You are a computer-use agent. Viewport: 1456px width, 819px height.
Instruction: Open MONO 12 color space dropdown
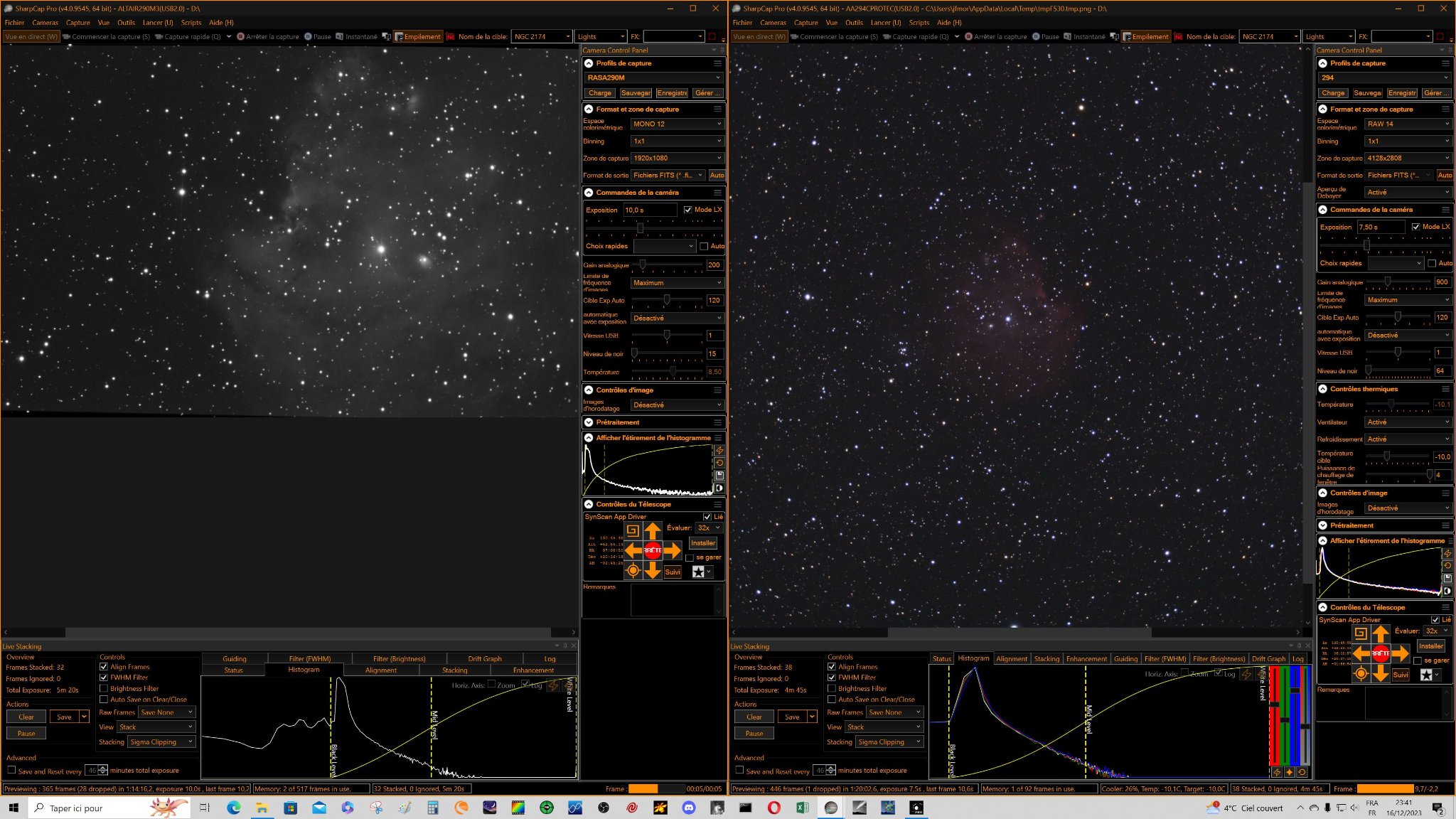(677, 124)
